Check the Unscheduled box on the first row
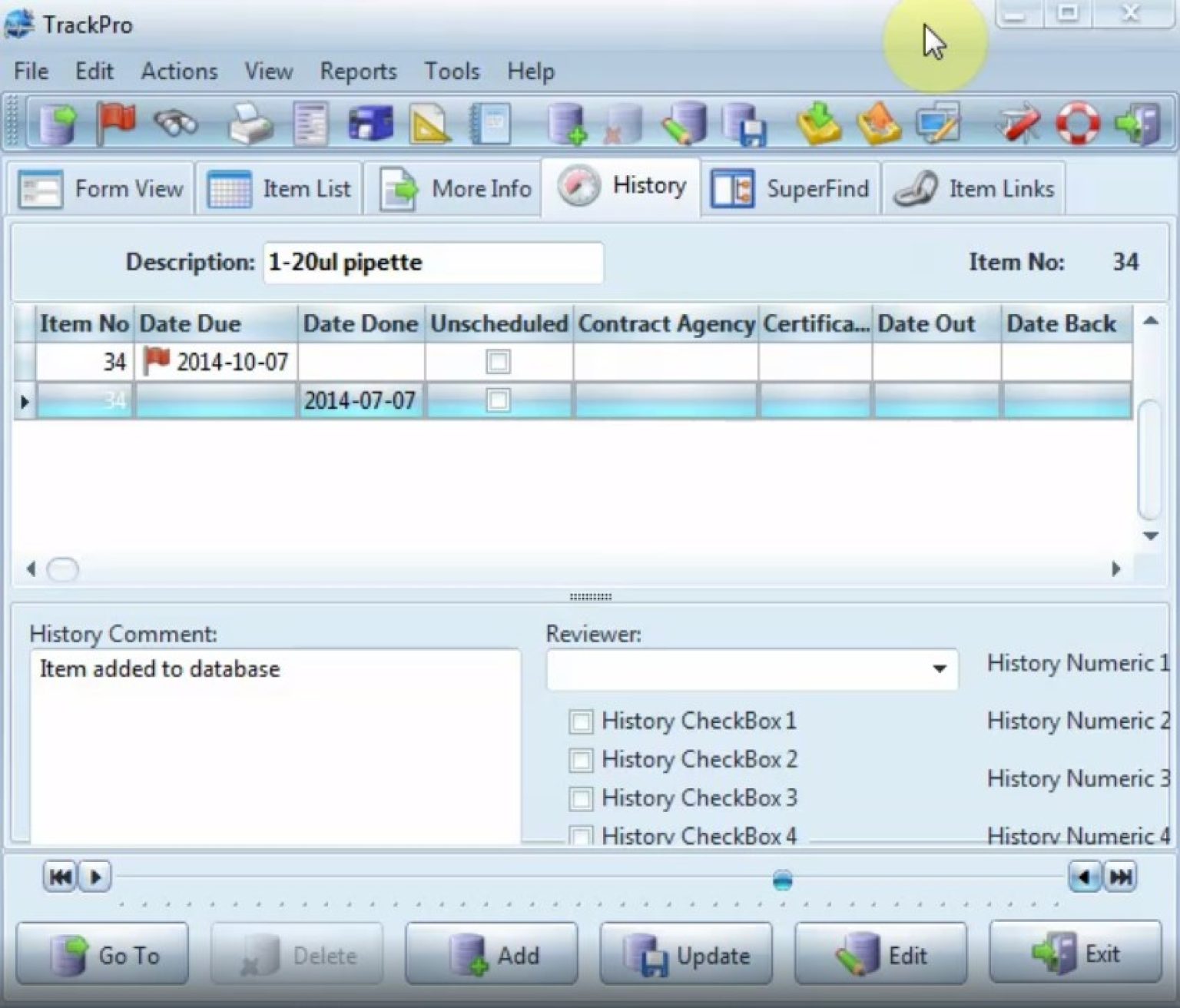The image size is (1180, 1008). point(498,361)
